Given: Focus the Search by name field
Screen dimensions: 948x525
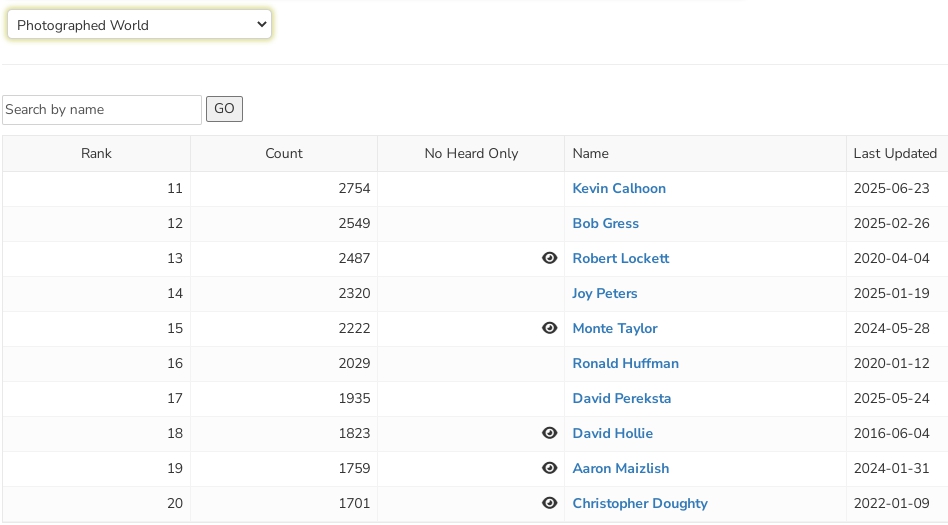Looking at the screenshot, I should tap(102, 110).
